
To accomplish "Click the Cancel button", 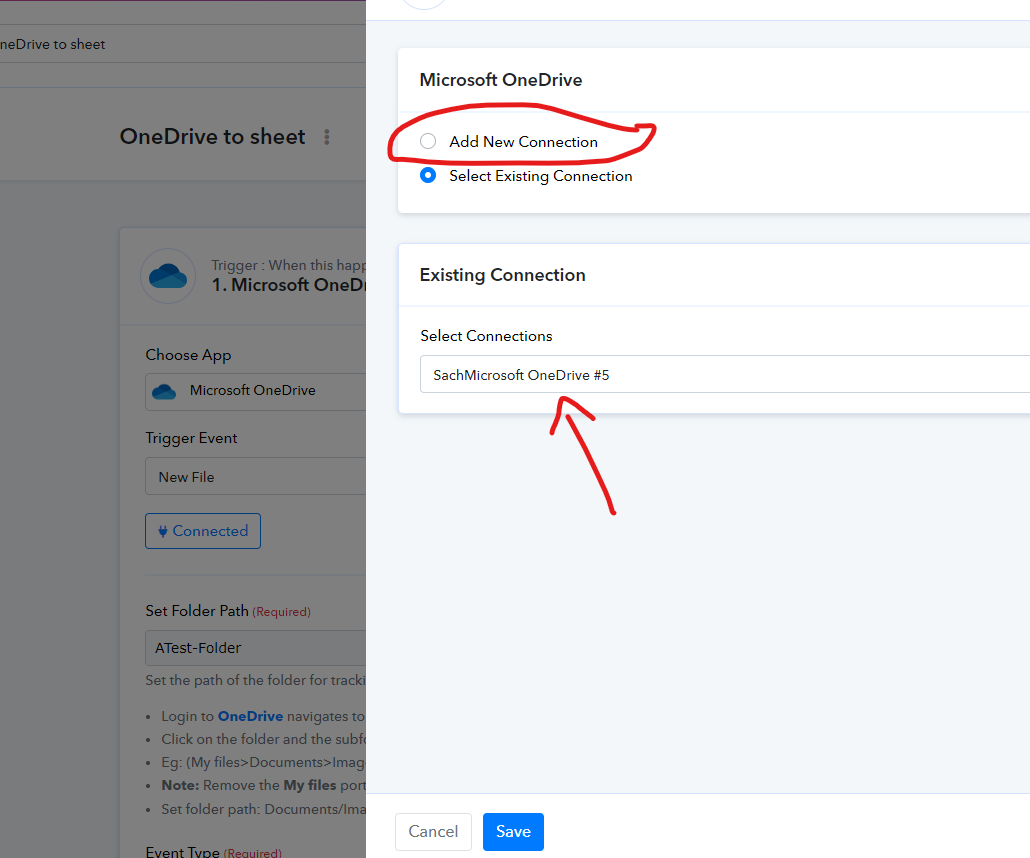I will point(433,832).
